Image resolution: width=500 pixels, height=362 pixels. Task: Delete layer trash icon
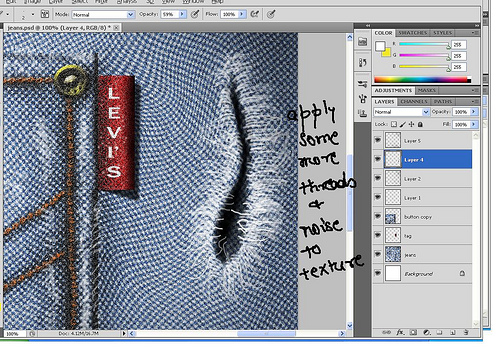pos(466,332)
